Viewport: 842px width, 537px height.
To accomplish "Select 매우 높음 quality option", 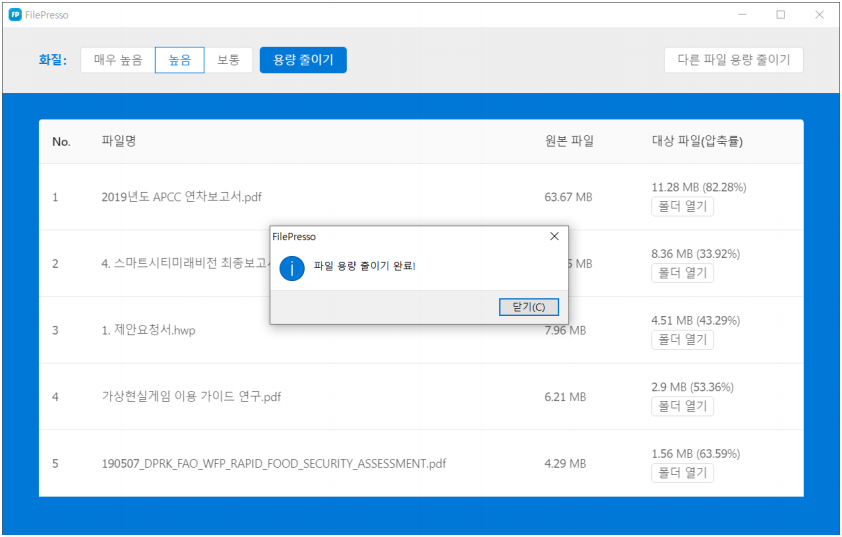I will (x=118, y=60).
